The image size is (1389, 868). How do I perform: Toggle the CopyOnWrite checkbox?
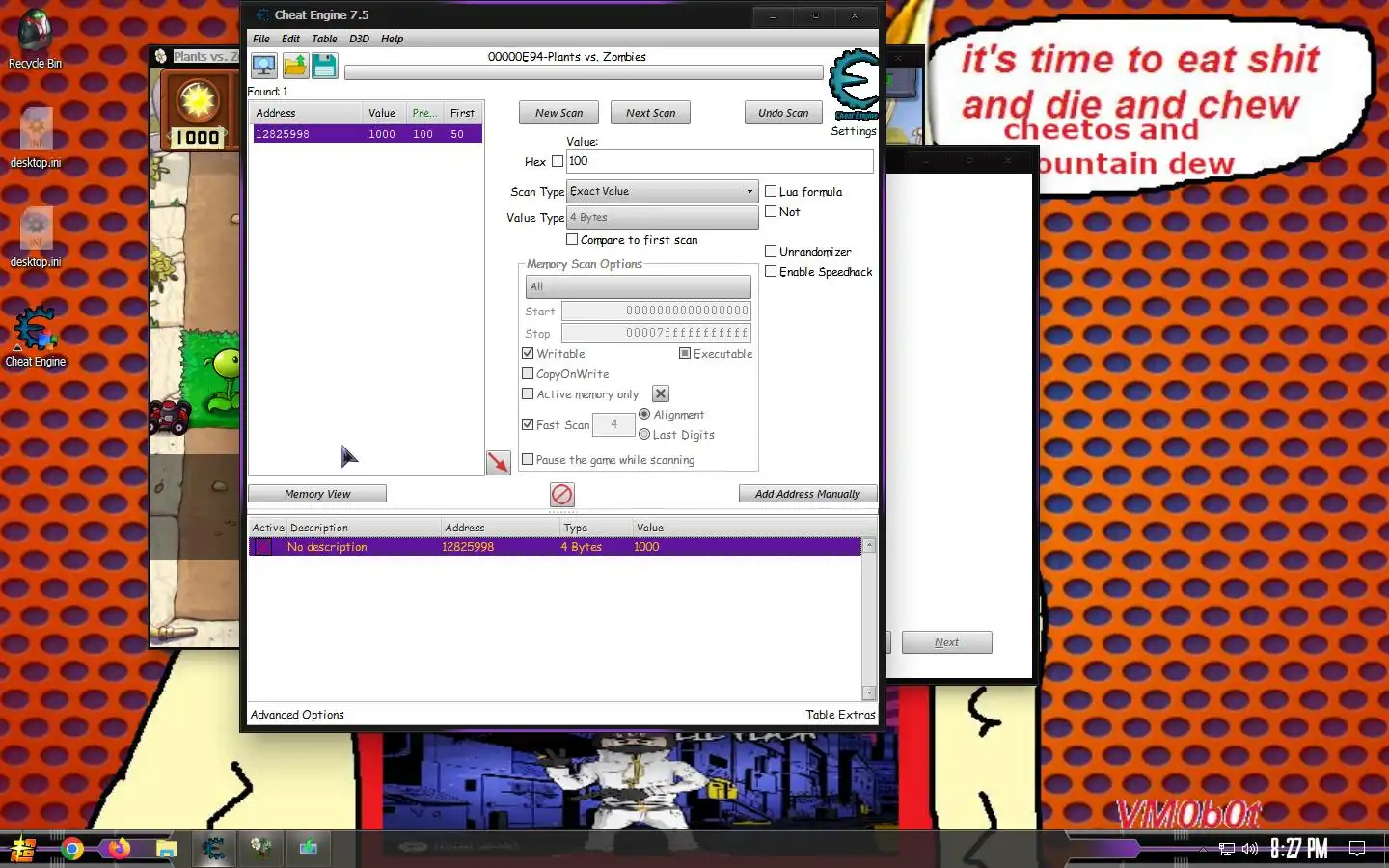point(528,373)
